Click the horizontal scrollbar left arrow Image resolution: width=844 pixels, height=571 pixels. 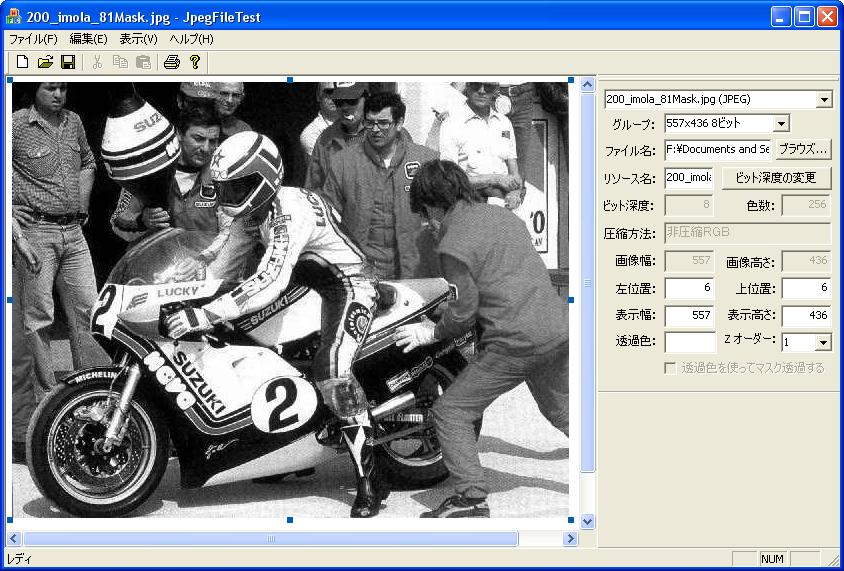(x=15, y=538)
